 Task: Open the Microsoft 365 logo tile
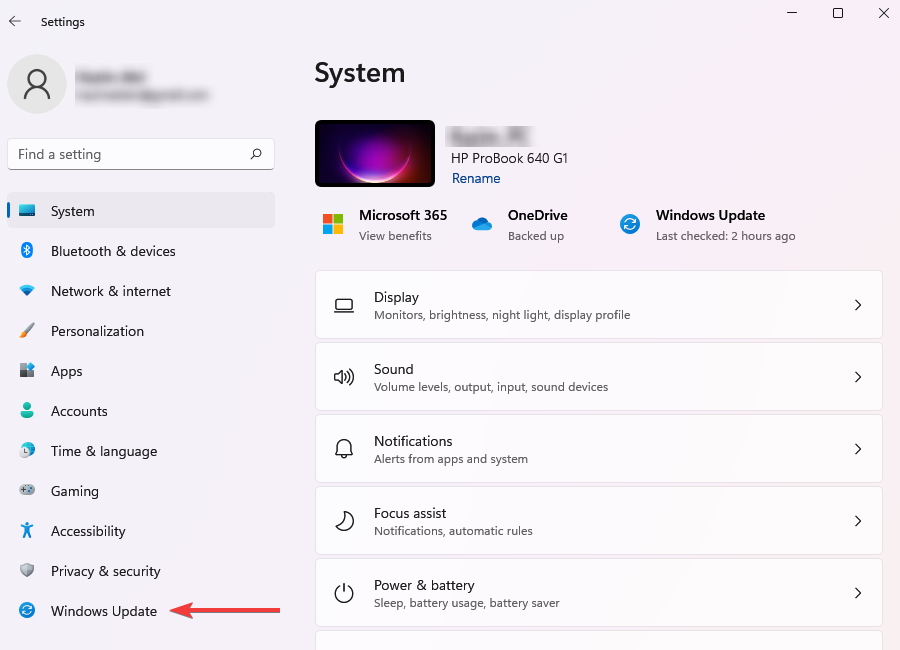tap(333, 225)
